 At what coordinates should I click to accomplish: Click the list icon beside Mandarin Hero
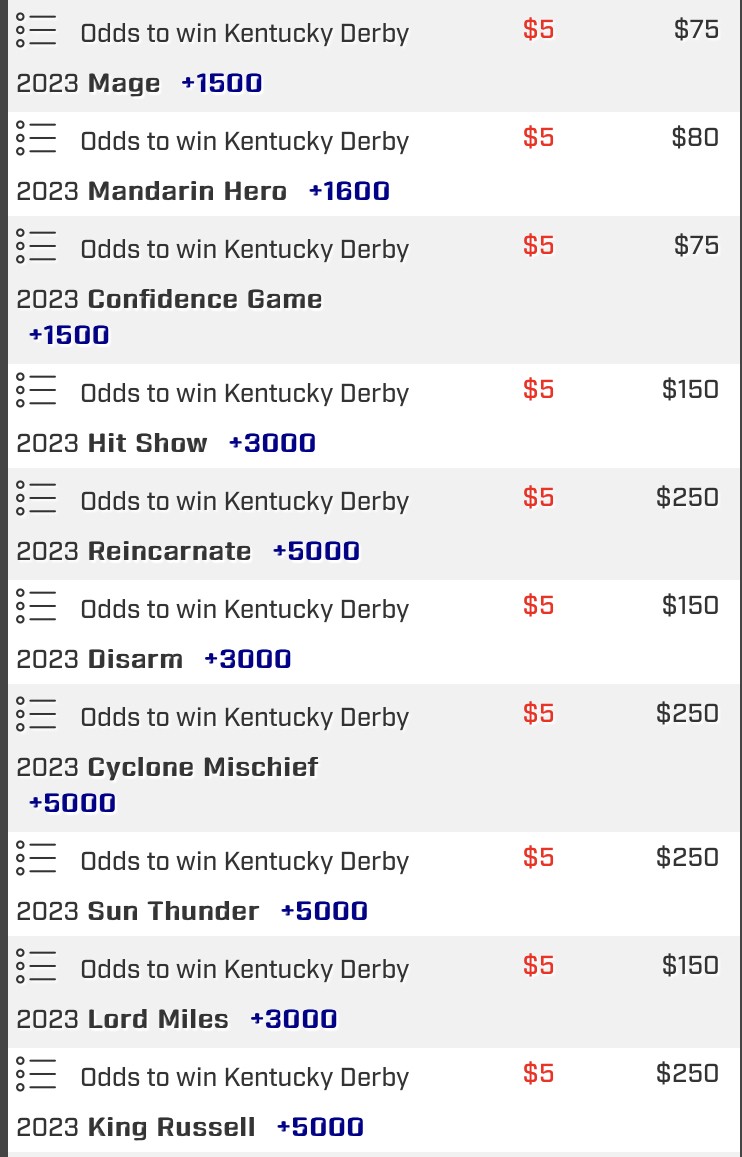(x=36, y=139)
